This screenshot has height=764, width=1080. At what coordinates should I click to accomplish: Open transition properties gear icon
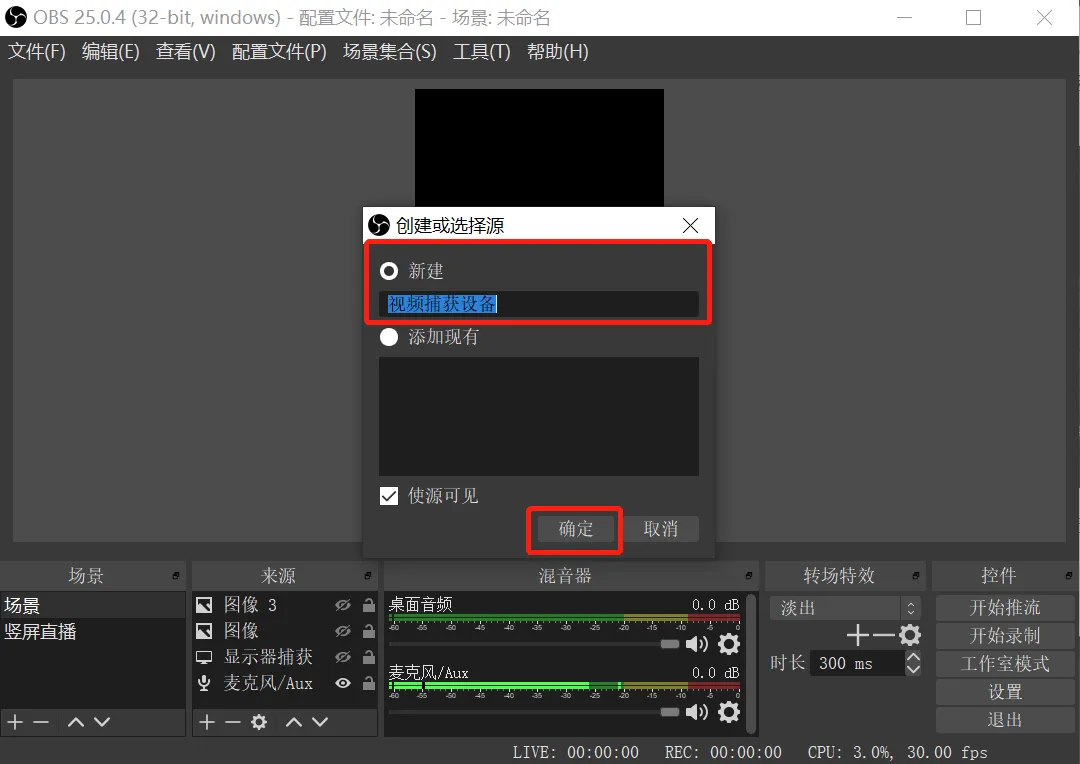pyautogui.click(x=910, y=635)
